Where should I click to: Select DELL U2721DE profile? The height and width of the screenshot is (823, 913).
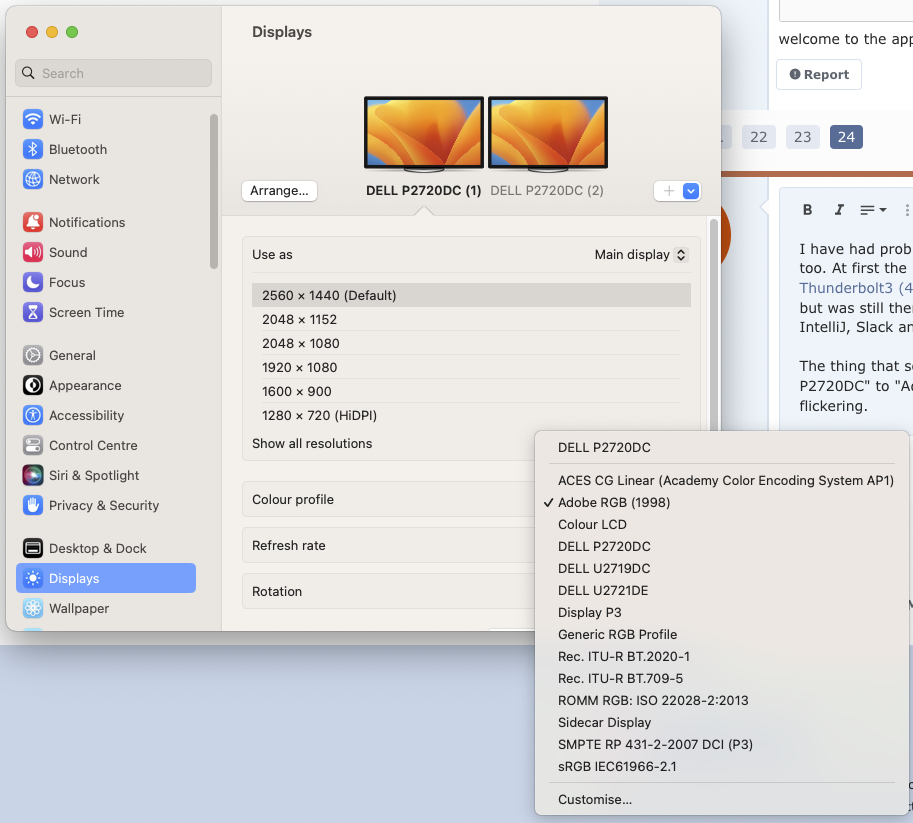(721, 591)
